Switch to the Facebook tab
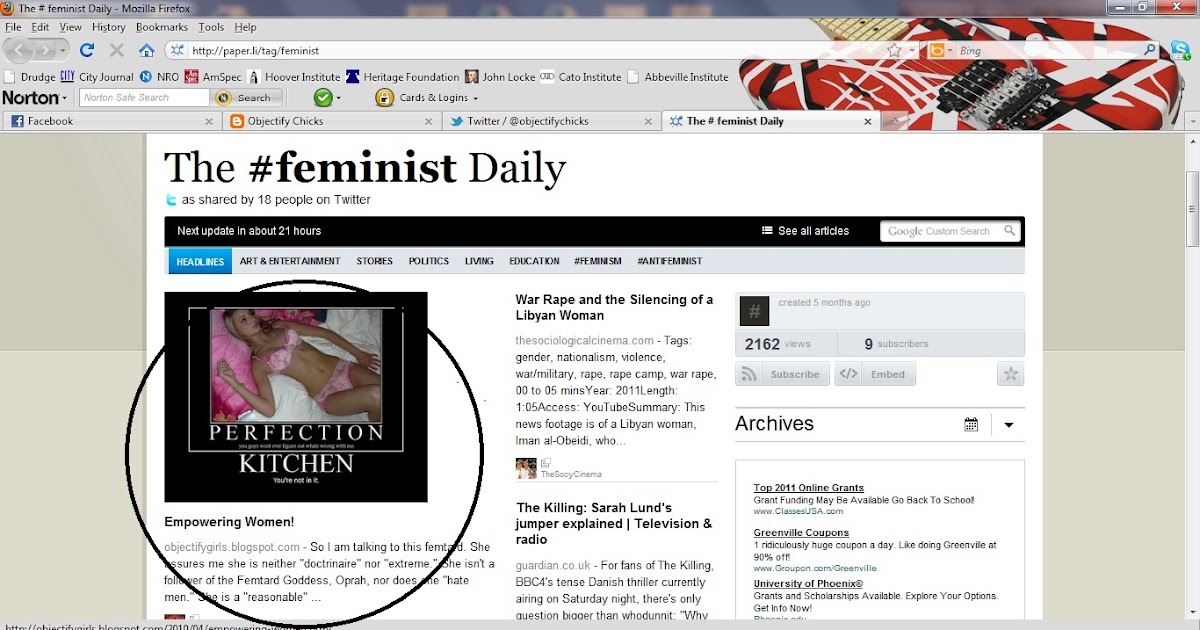 [111, 122]
